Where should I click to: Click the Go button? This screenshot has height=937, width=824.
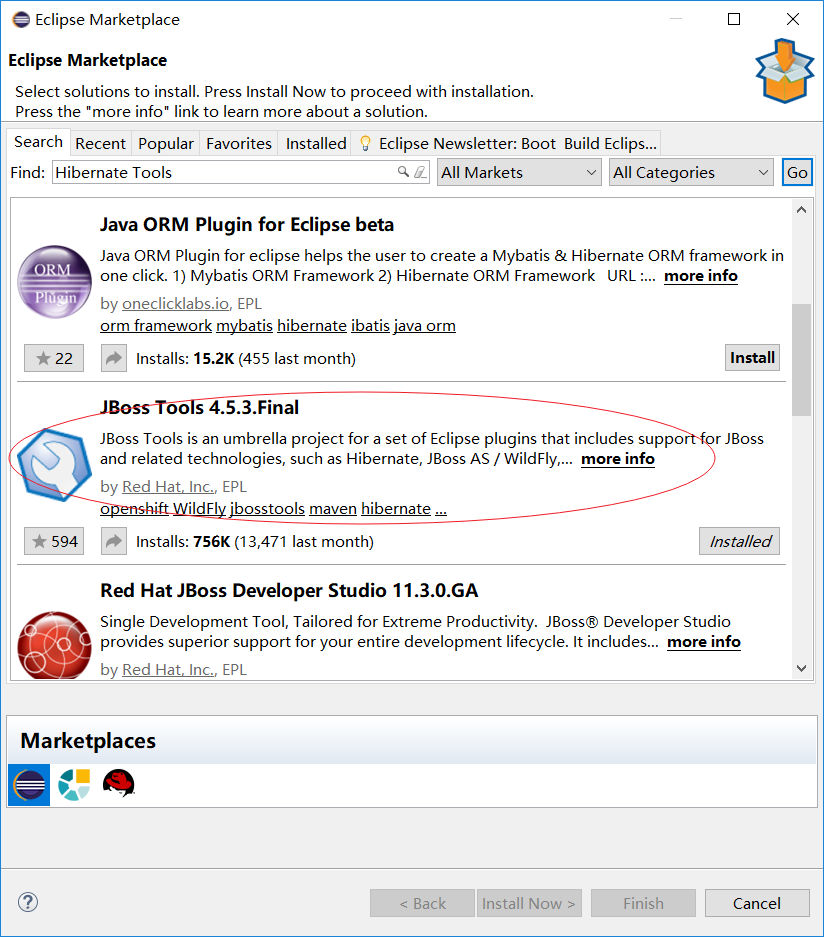click(x=797, y=172)
